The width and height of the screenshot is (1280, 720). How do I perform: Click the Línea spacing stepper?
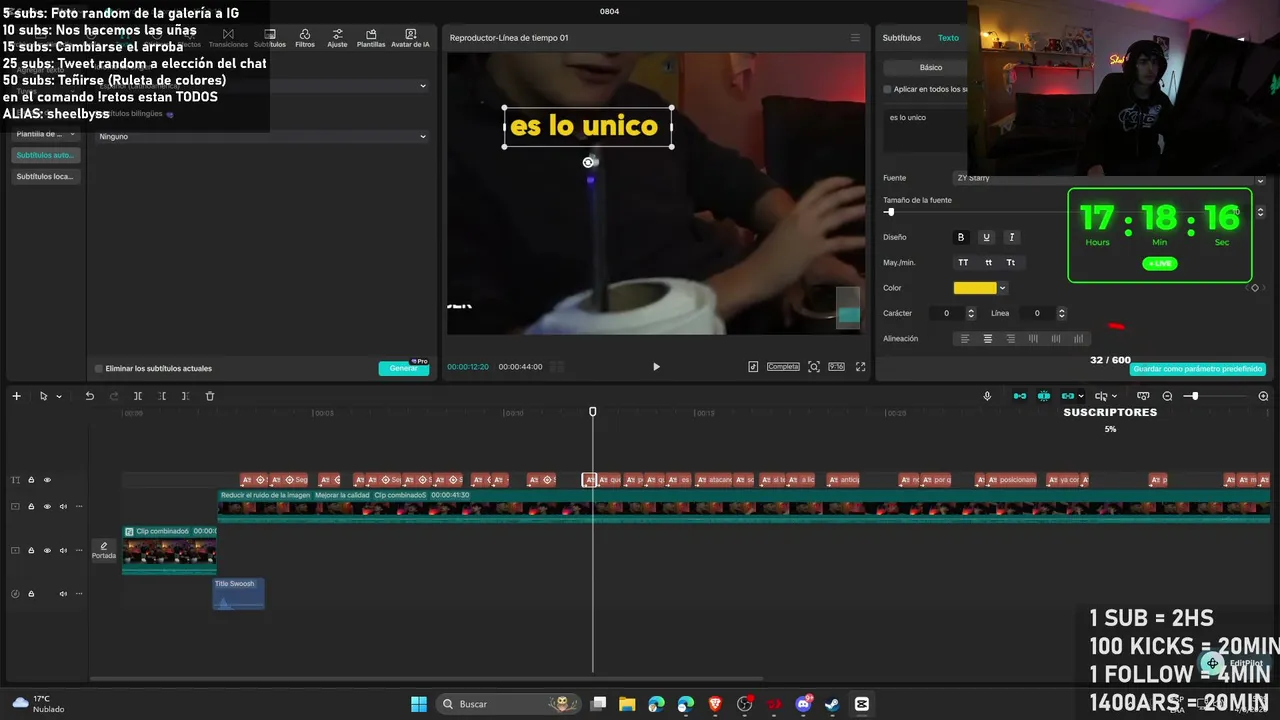[1061, 313]
